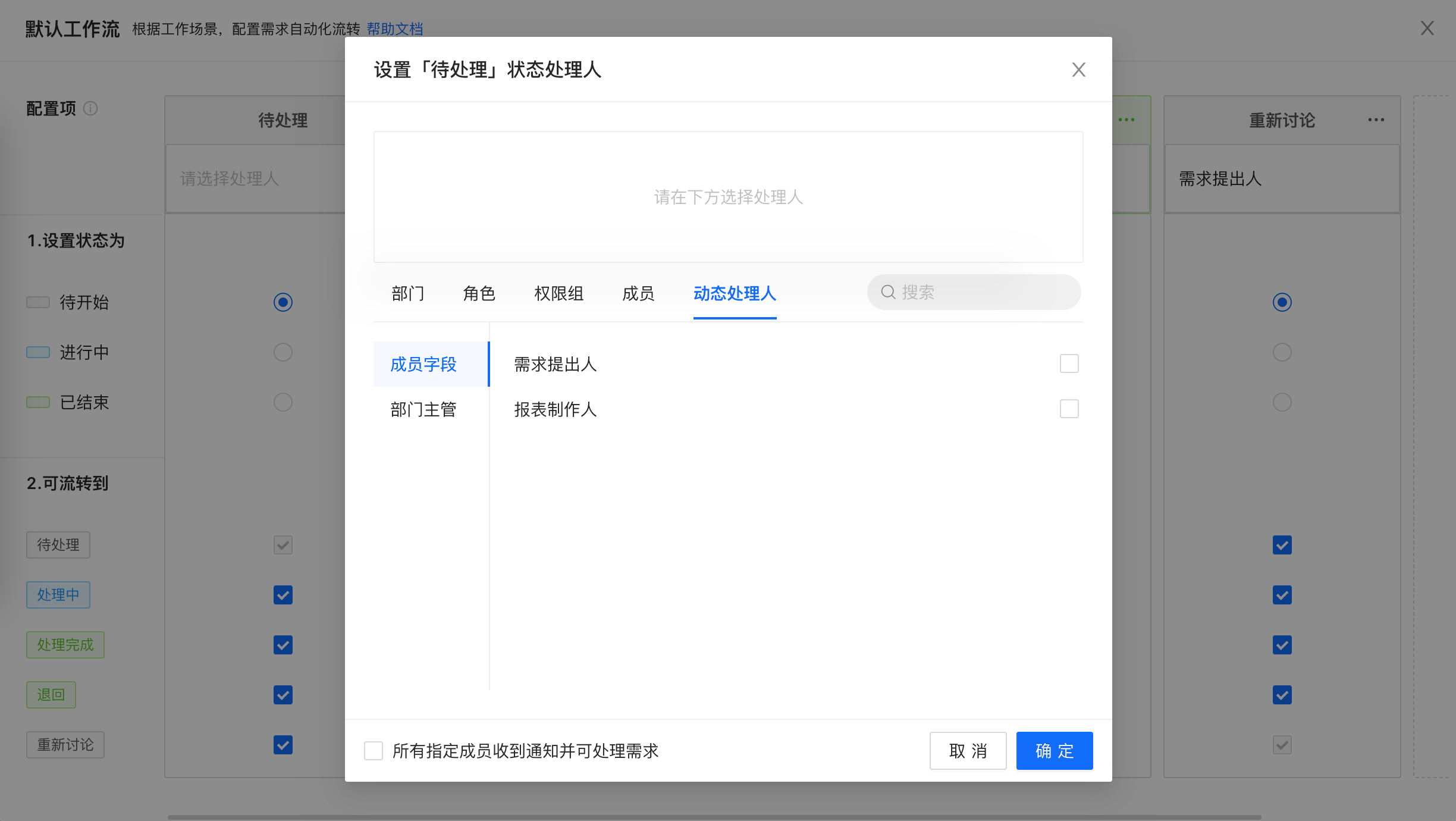Select 成员字段 category
1456x821 pixels.
coord(423,364)
